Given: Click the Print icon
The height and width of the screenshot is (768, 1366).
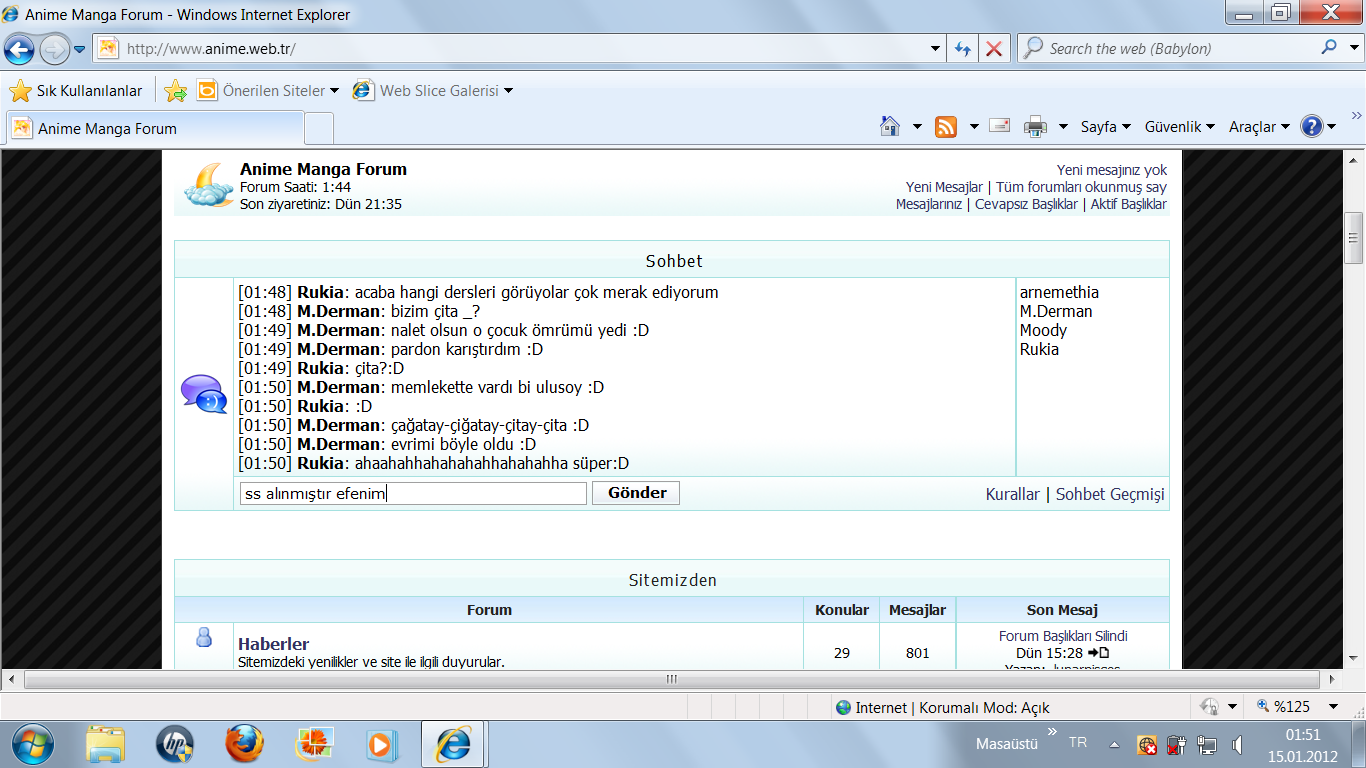Looking at the screenshot, I should click(x=1035, y=127).
